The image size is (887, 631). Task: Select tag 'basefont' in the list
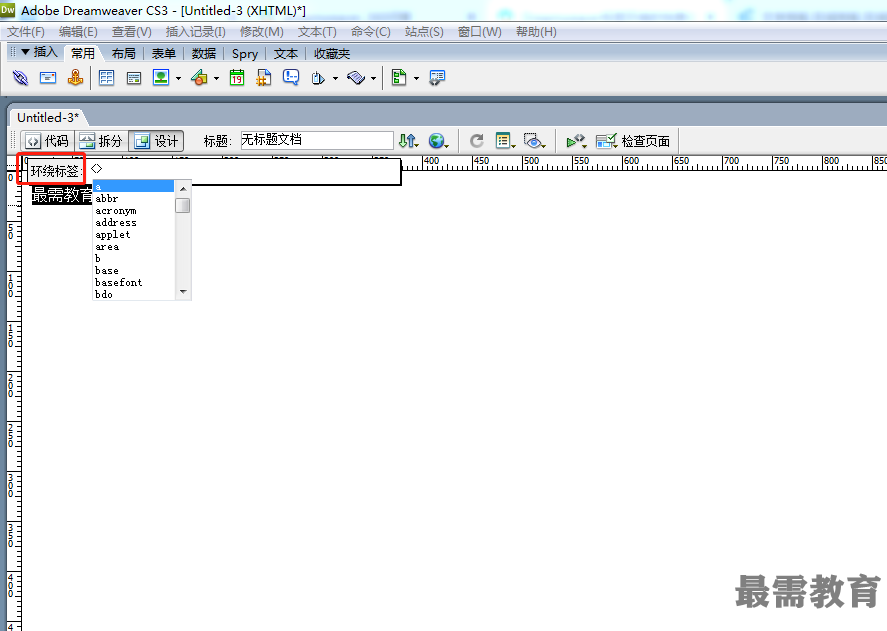tap(134, 282)
